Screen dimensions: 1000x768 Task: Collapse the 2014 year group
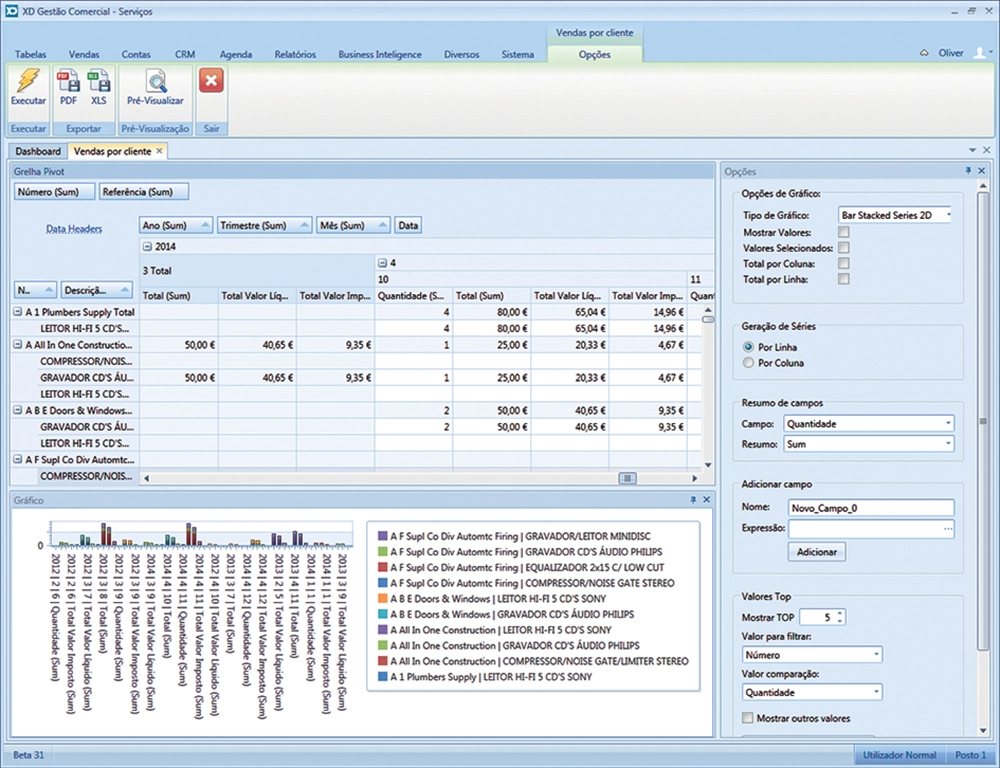tap(147, 245)
